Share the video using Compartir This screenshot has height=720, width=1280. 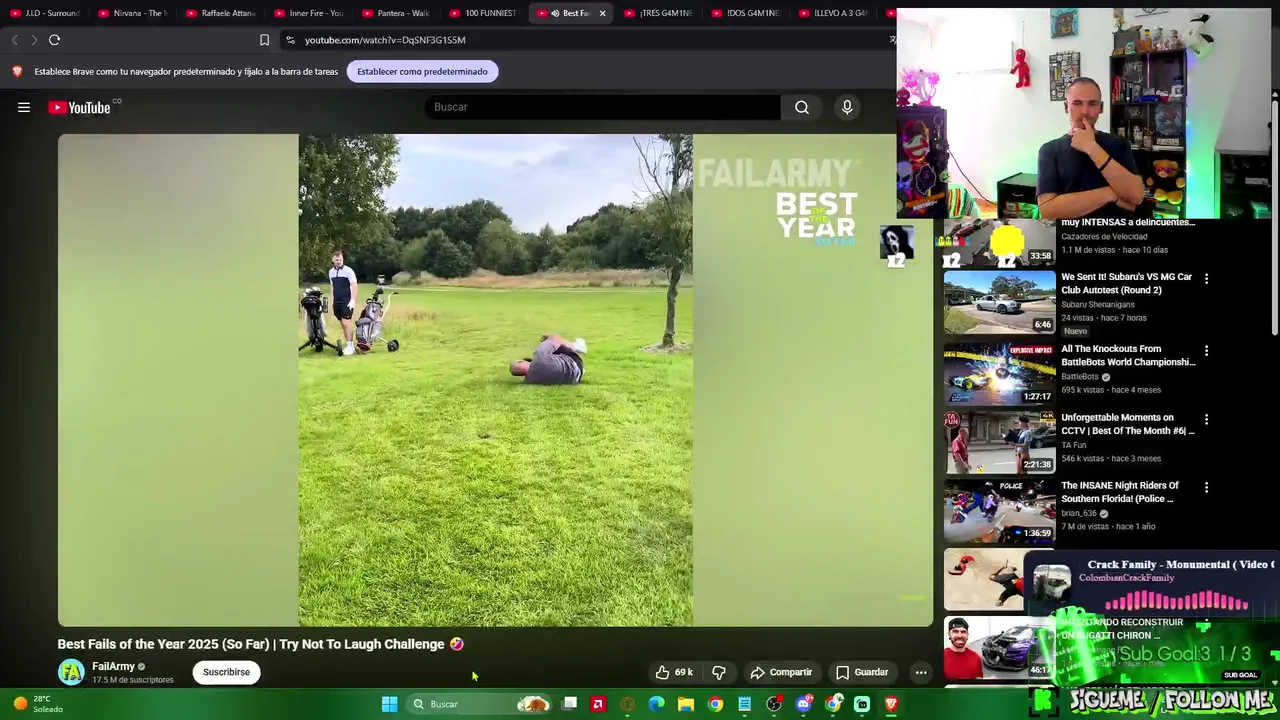tap(781, 672)
